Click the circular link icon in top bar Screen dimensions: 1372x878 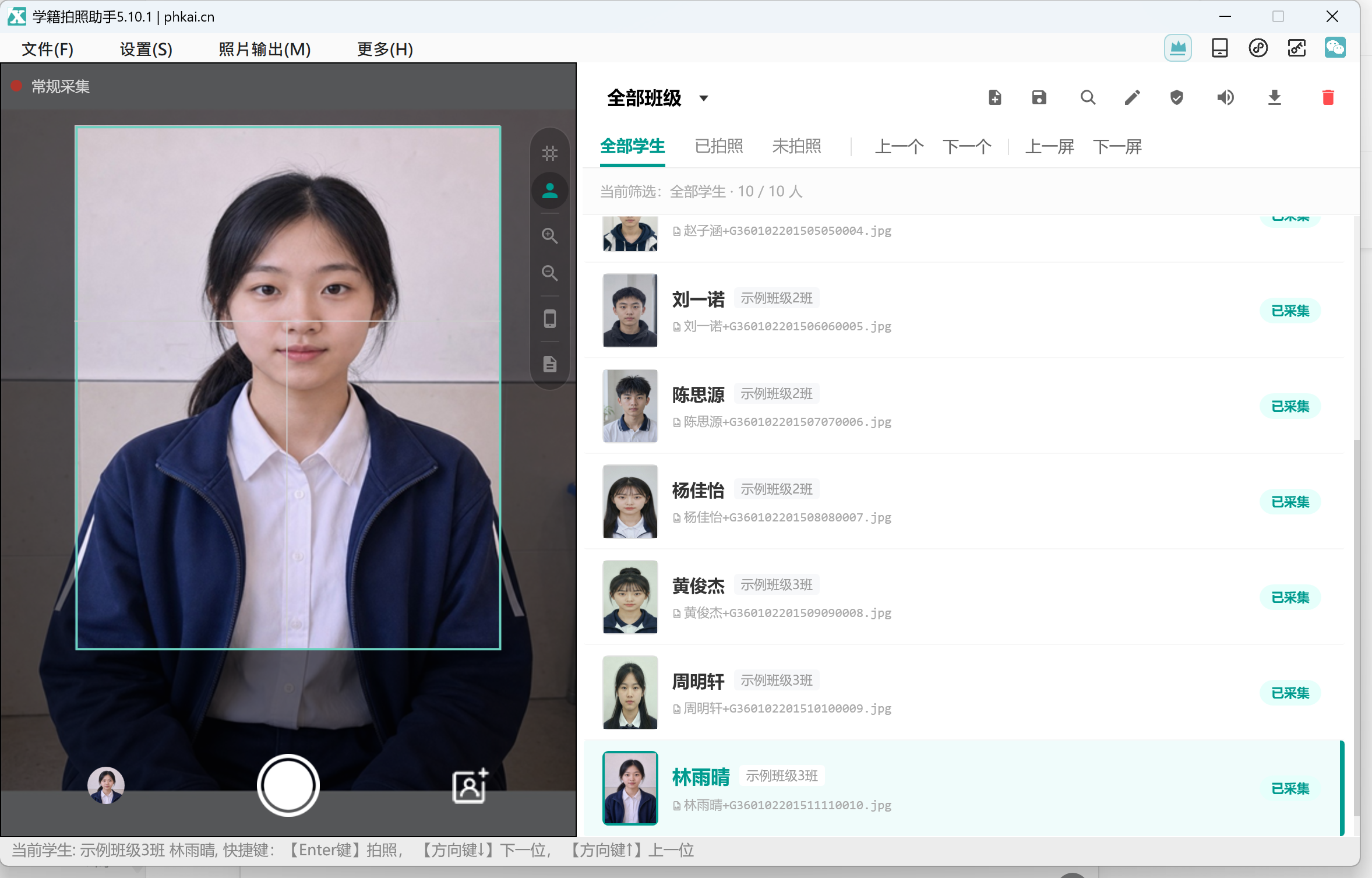tap(1258, 48)
